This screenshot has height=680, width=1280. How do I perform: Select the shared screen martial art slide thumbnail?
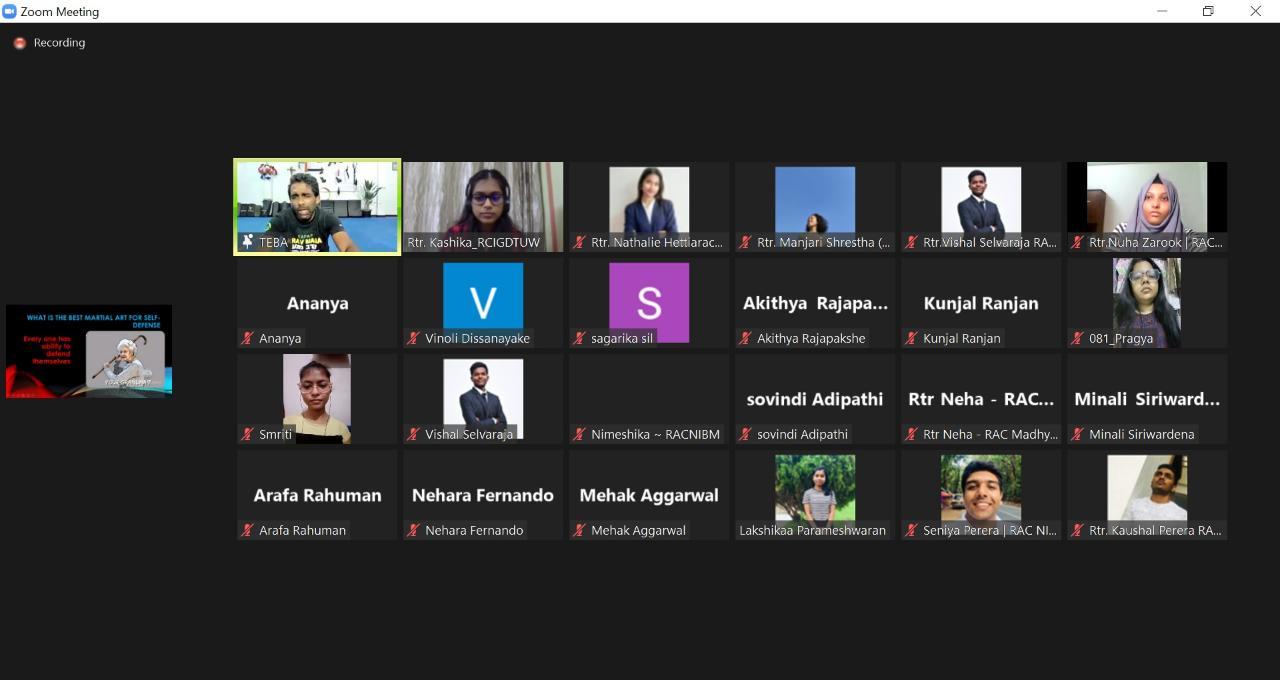click(x=89, y=351)
